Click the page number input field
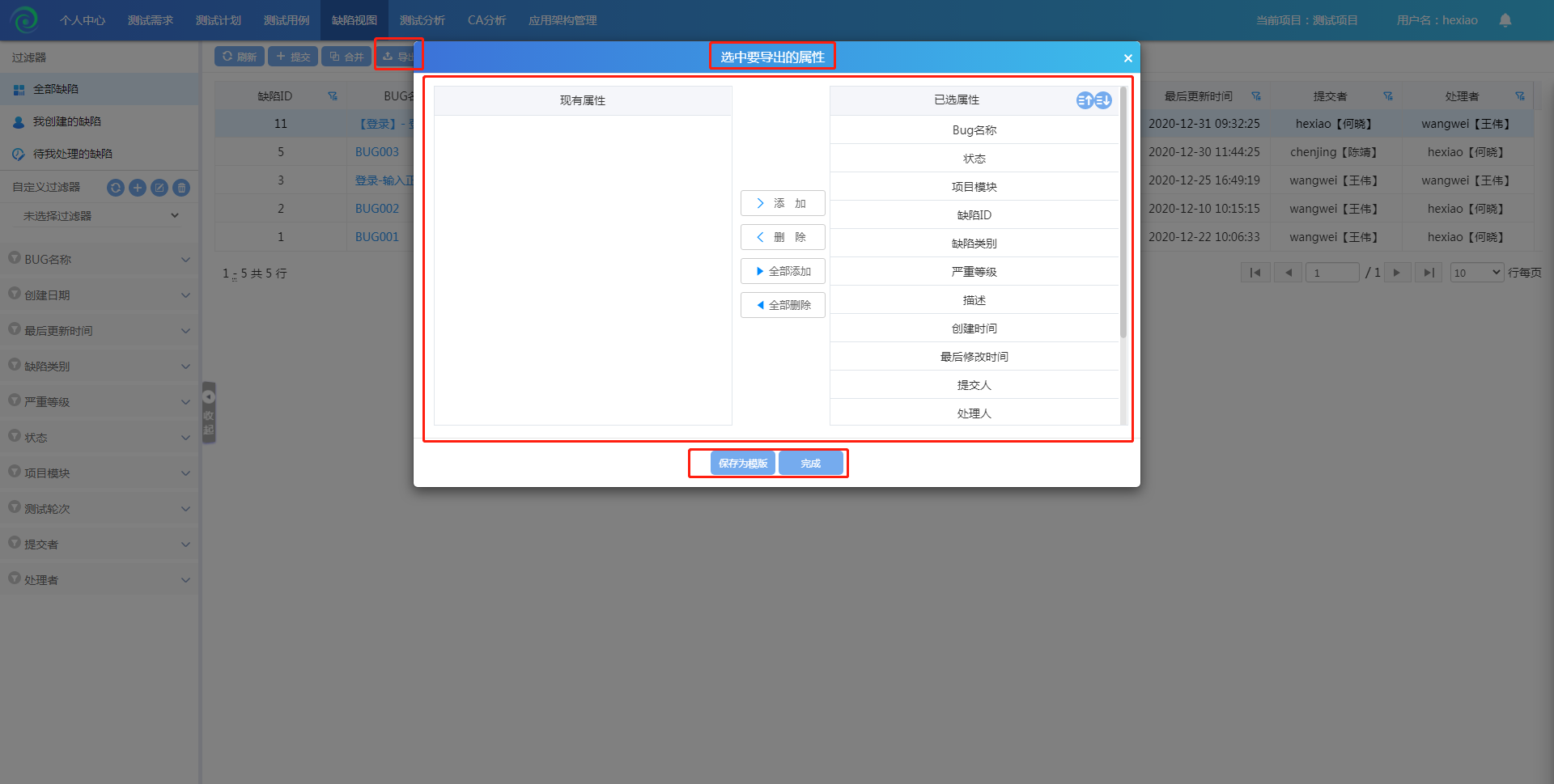Image resolution: width=1554 pixels, height=784 pixels. tap(1332, 273)
